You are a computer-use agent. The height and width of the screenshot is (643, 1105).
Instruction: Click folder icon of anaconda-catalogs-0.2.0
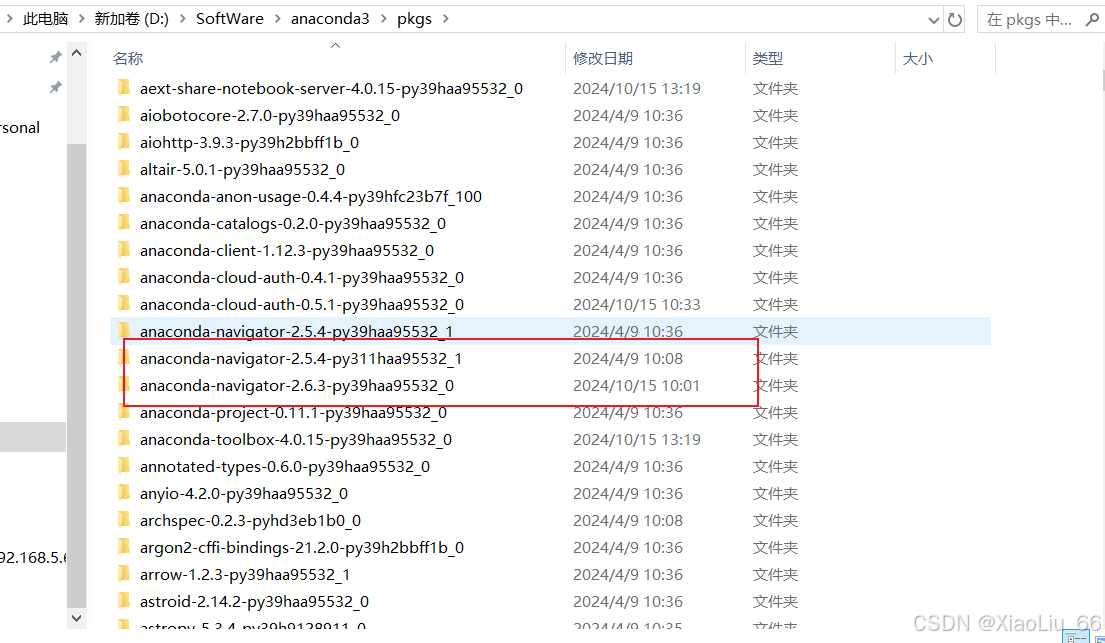click(124, 223)
